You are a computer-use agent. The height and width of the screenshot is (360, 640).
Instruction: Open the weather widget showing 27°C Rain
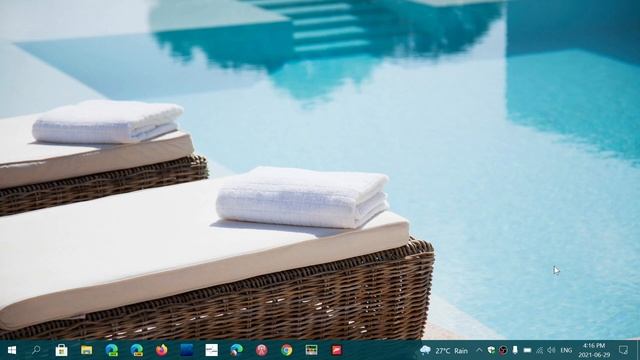(x=444, y=351)
